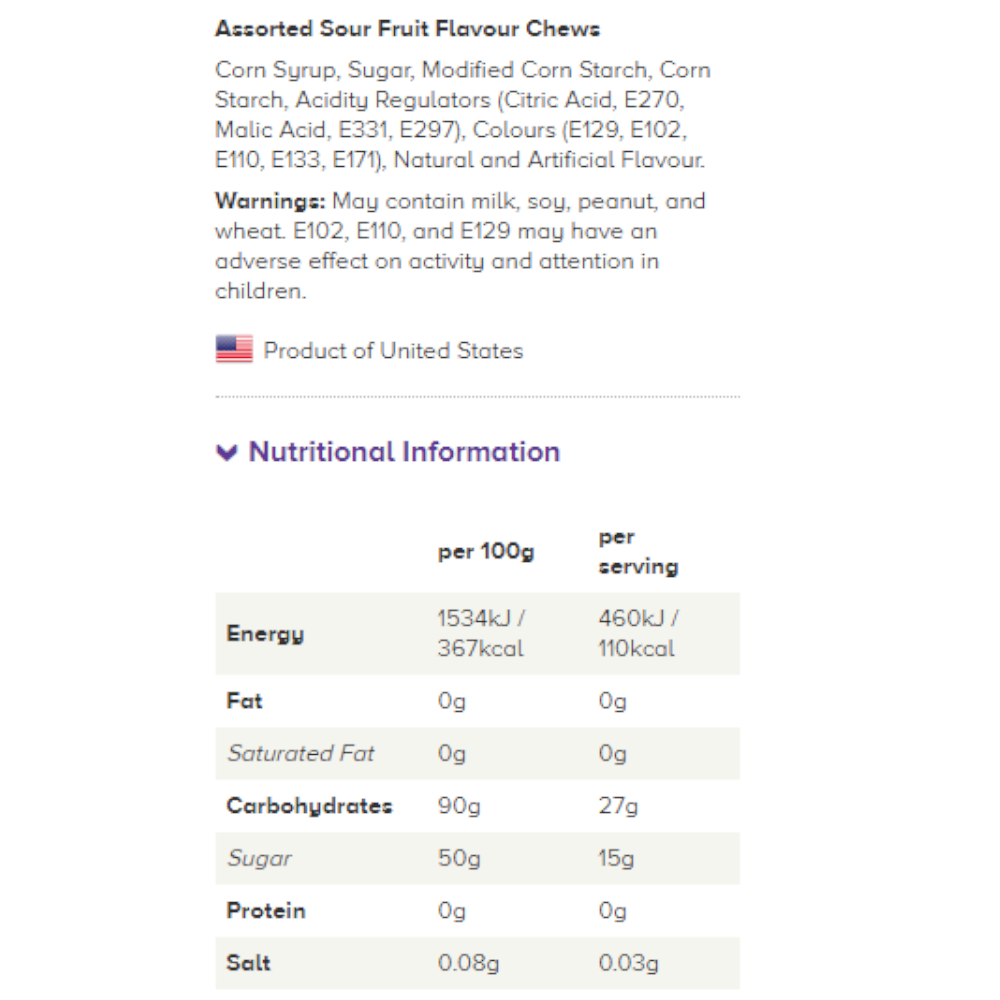Image resolution: width=1000 pixels, height=1000 pixels.
Task: Click the per 100g column header
Action: (485, 552)
